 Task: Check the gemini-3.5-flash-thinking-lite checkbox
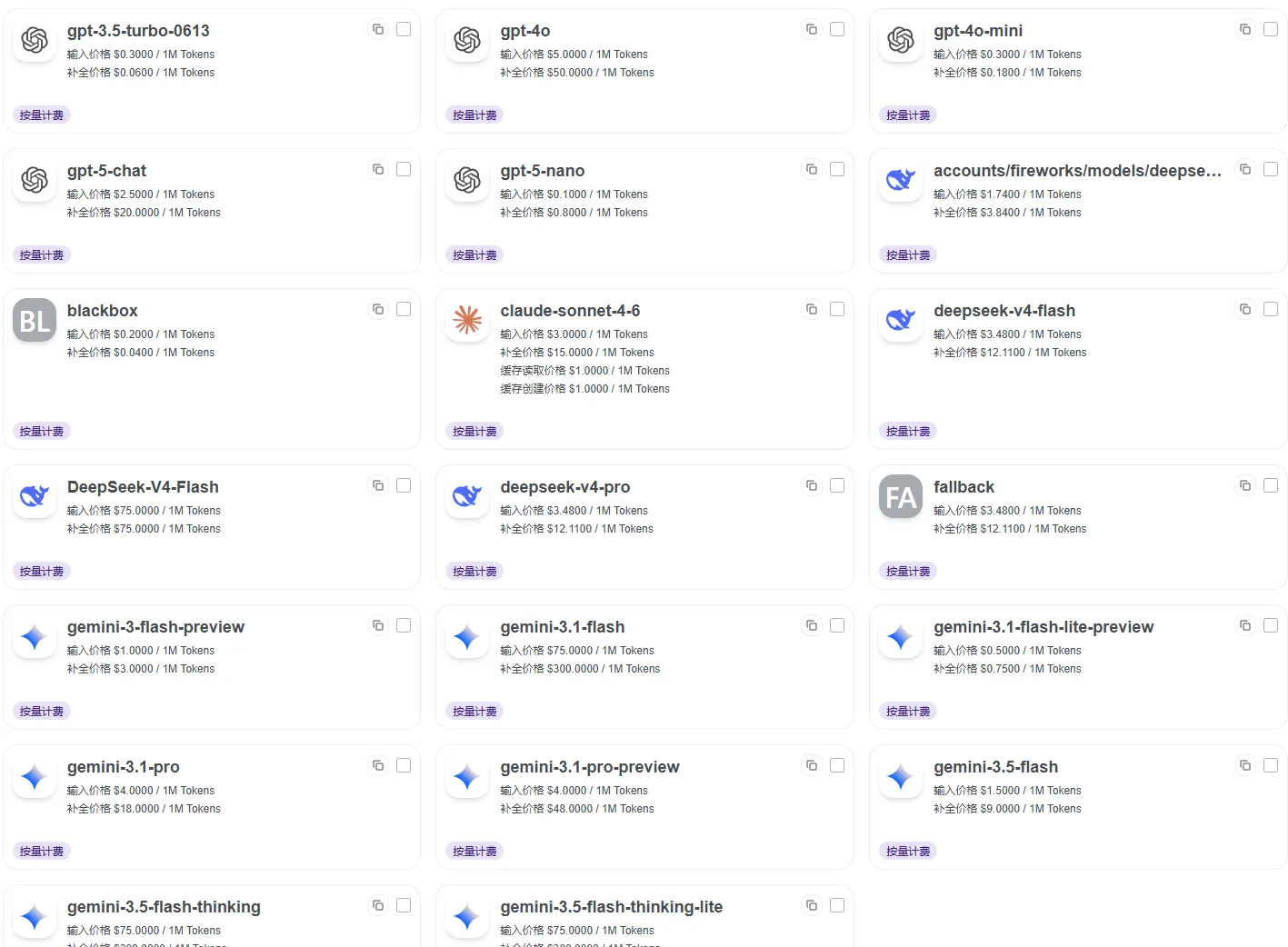(x=837, y=905)
